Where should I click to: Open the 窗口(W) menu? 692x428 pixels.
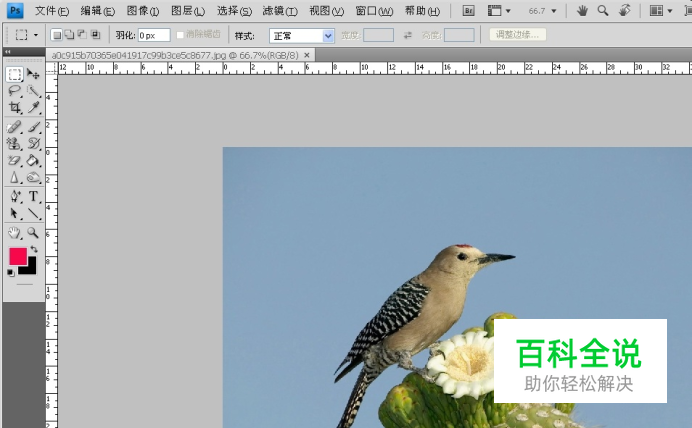tap(374, 11)
